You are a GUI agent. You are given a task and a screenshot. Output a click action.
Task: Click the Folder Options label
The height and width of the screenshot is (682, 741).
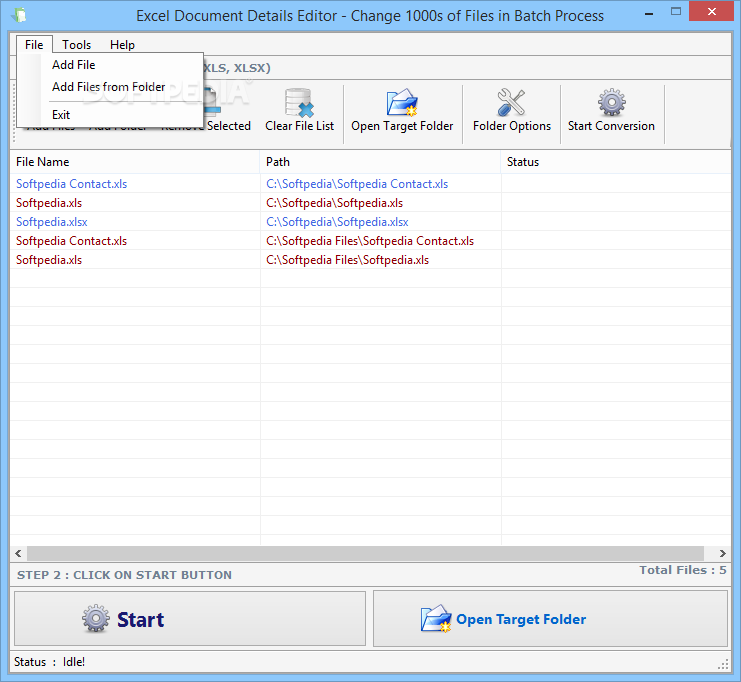pos(512,126)
